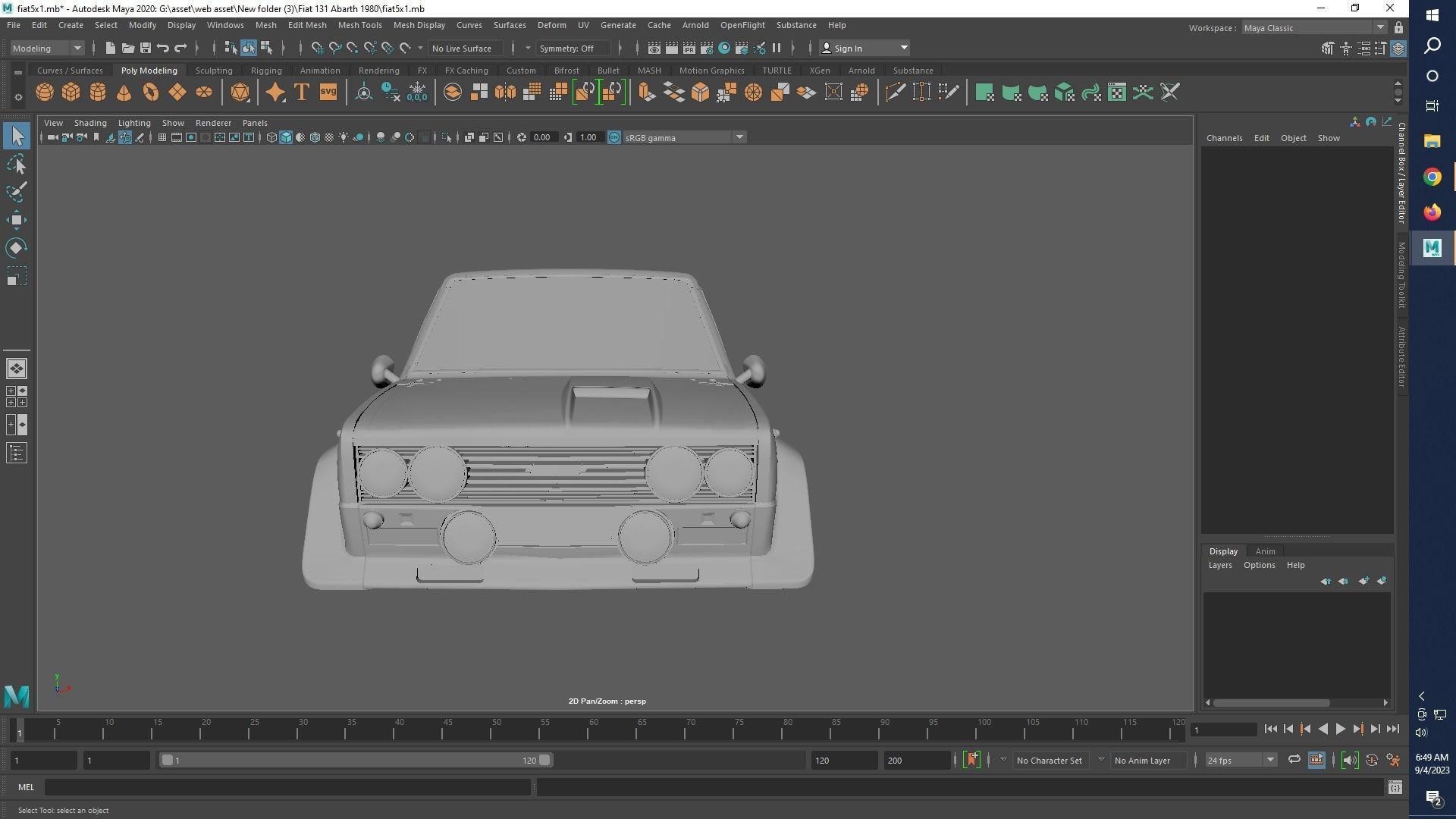Image resolution: width=1456 pixels, height=819 pixels.
Task: Switch to the Anim tab in Layer Editor
Action: pyautogui.click(x=1265, y=551)
